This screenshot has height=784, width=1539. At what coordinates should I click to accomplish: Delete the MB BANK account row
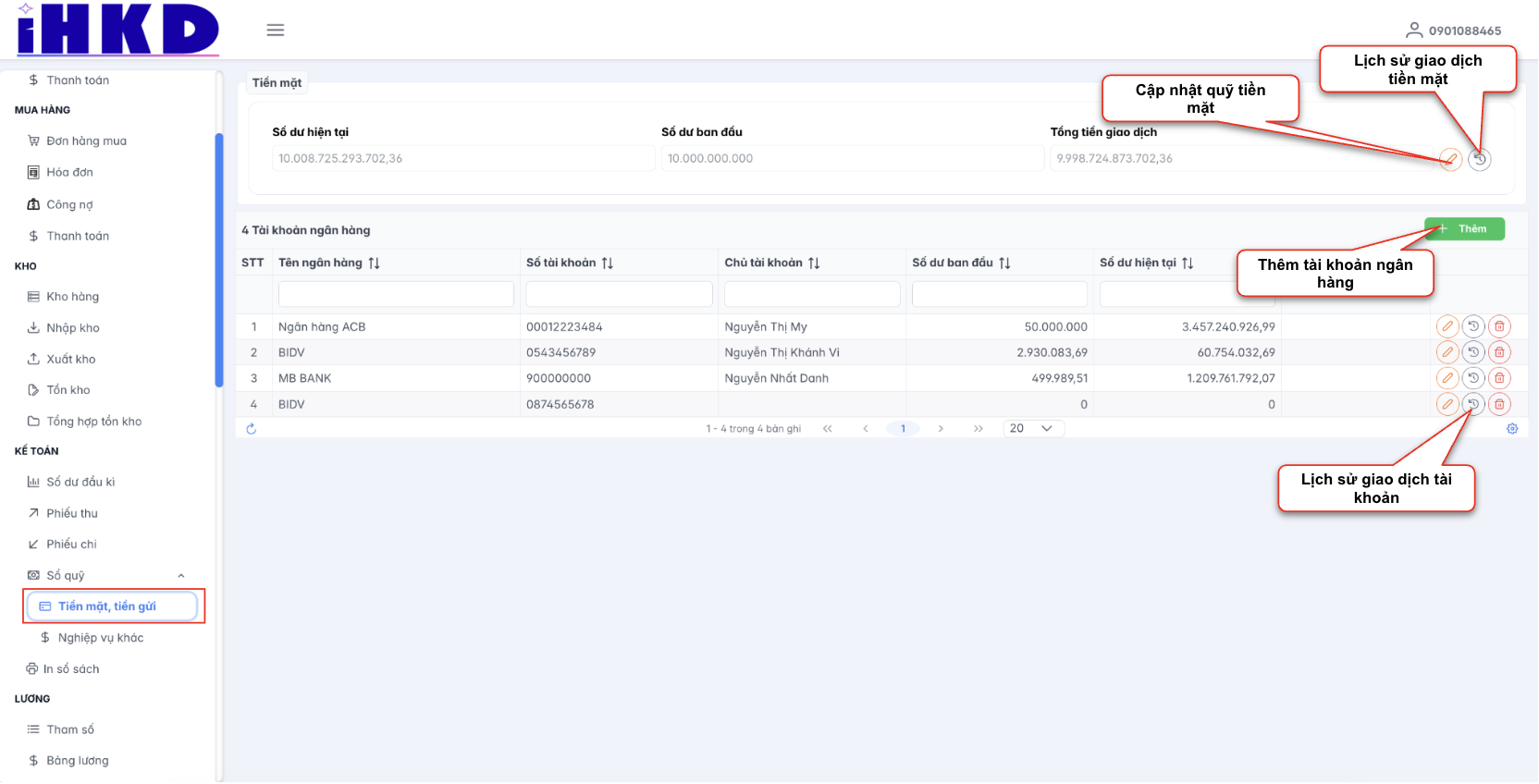coord(1499,378)
